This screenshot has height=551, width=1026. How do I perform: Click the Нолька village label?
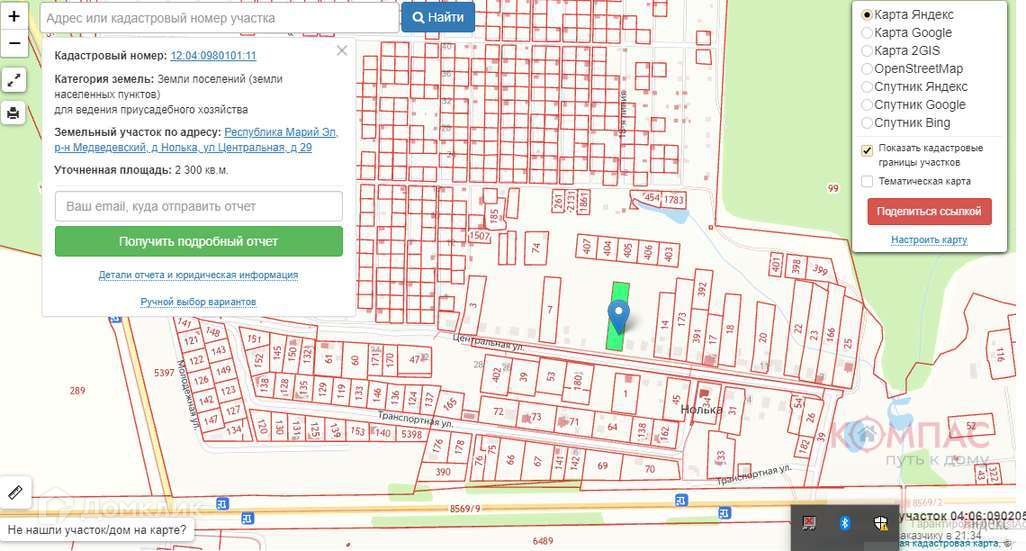tap(701, 410)
